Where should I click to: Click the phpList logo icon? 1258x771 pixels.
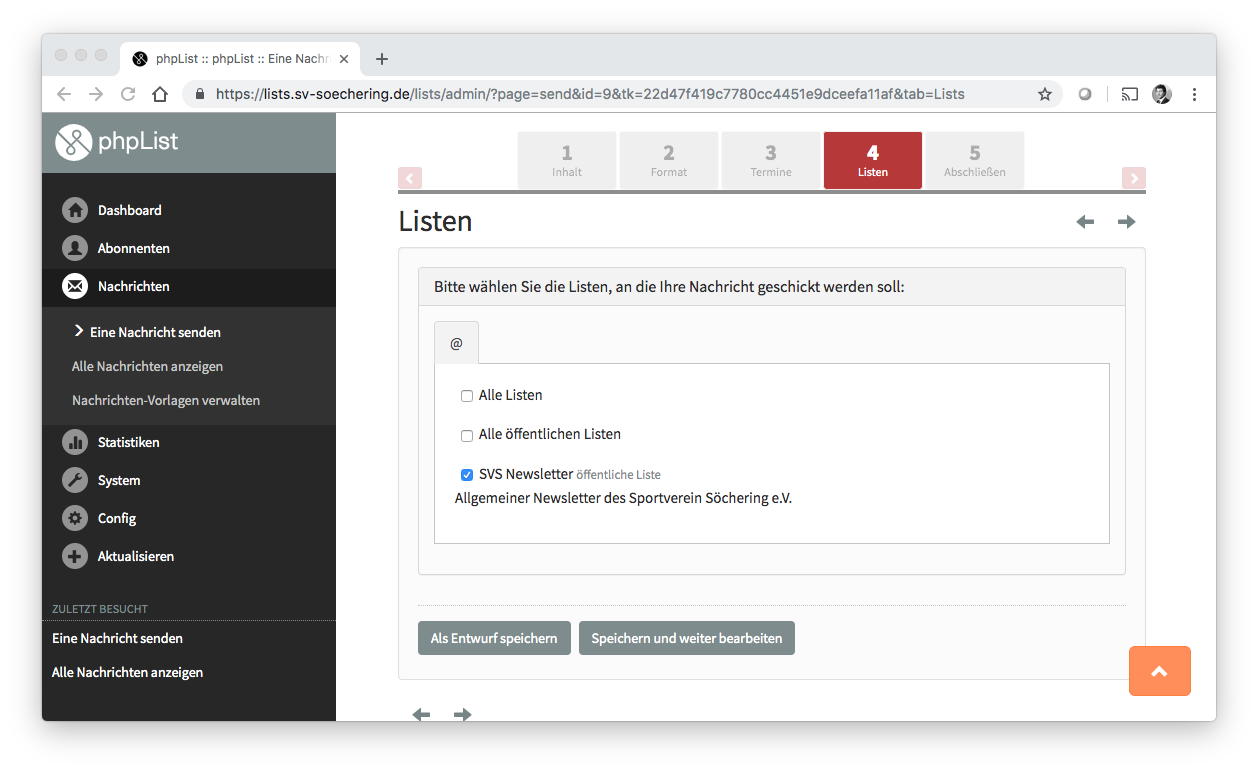tap(73, 142)
